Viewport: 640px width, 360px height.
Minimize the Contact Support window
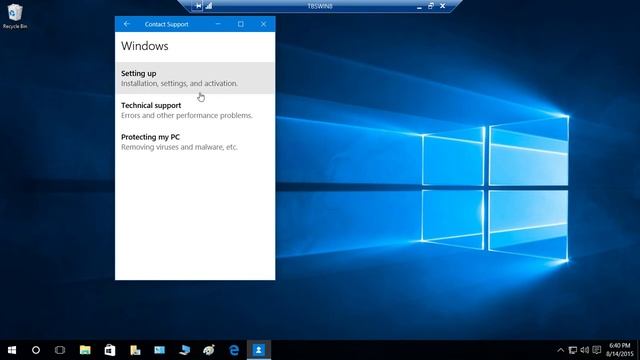(x=218, y=24)
